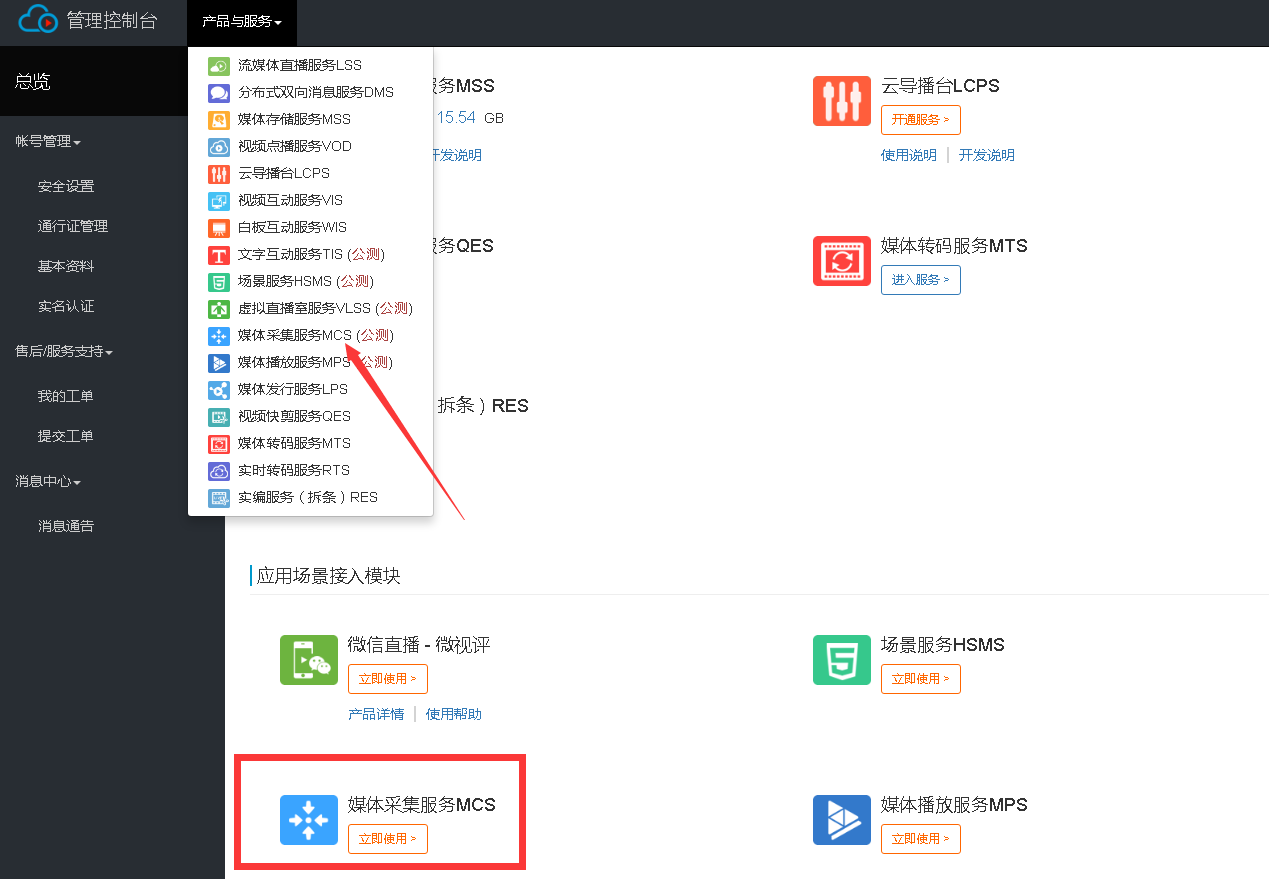The width and height of the screenshot is (1269, 879).
Task: Click the large 媒体转码服务MTS card icon
Action: point(842,261)
